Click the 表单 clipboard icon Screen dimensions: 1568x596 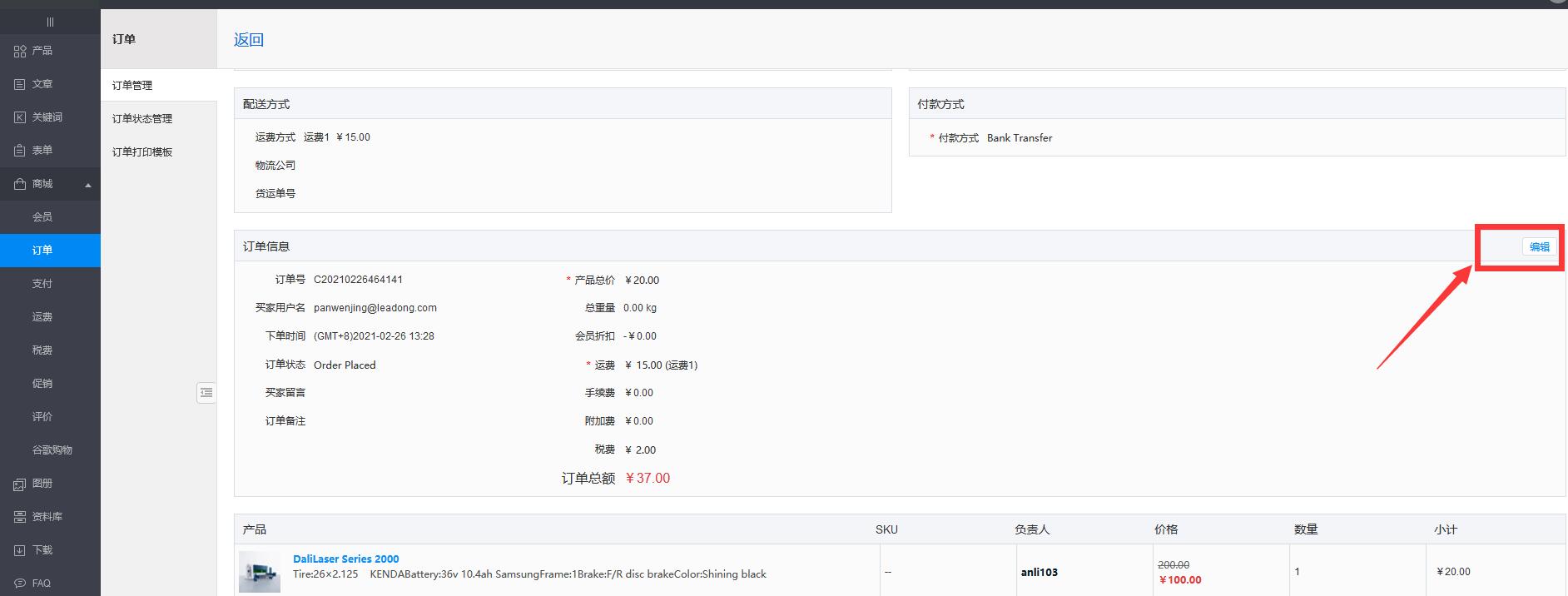pos(20,151)
